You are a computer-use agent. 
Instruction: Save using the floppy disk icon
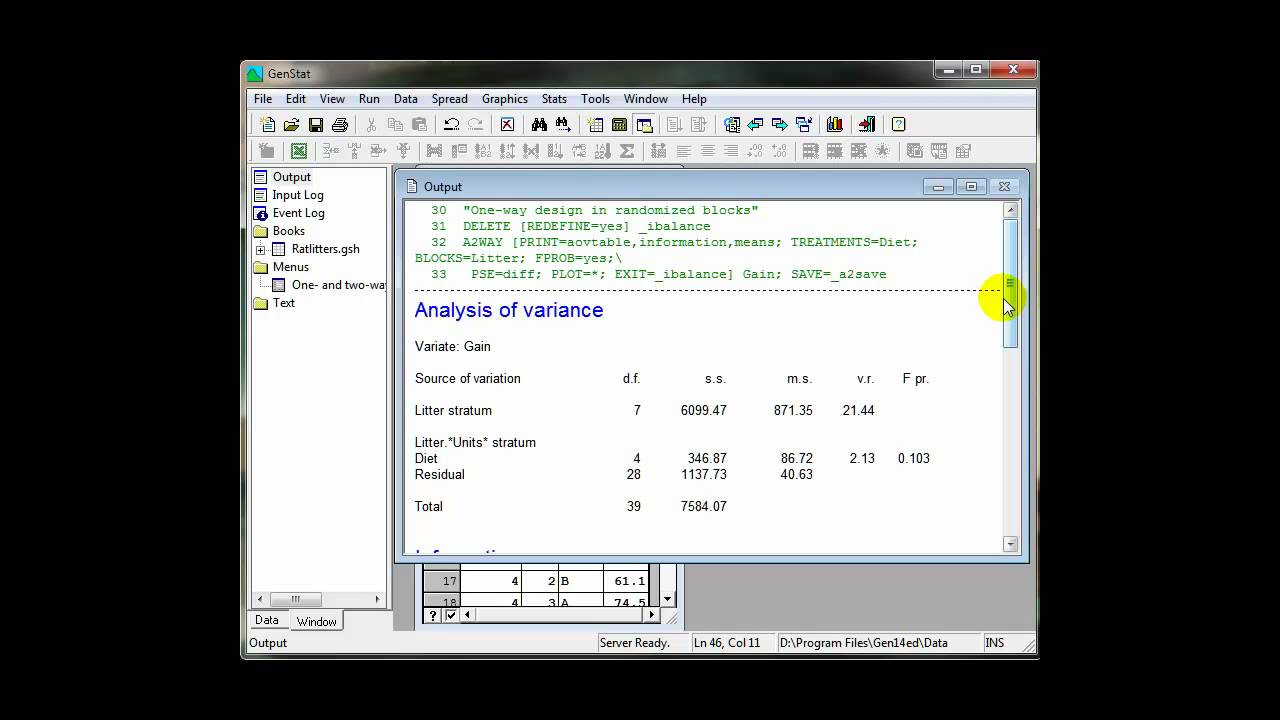315,125
